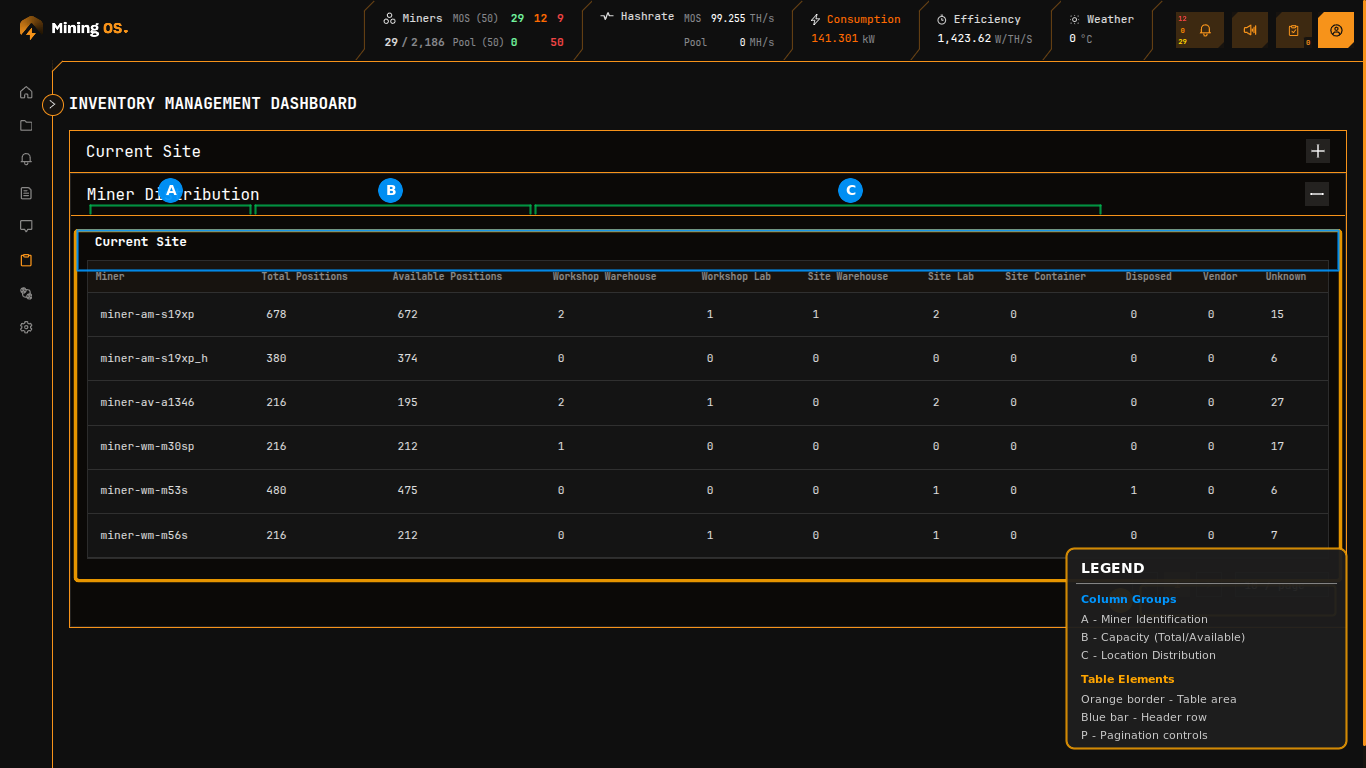Screen dimensions: 1366x768
Task: Open the comments icon in the sidebar
Action: click(26, 226)
